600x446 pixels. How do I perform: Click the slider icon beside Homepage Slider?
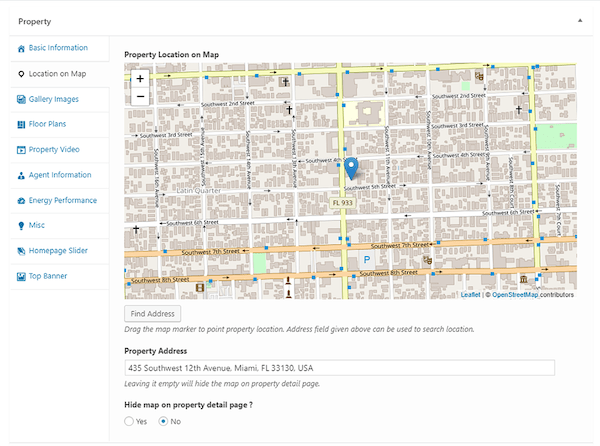tap(21, 251)
